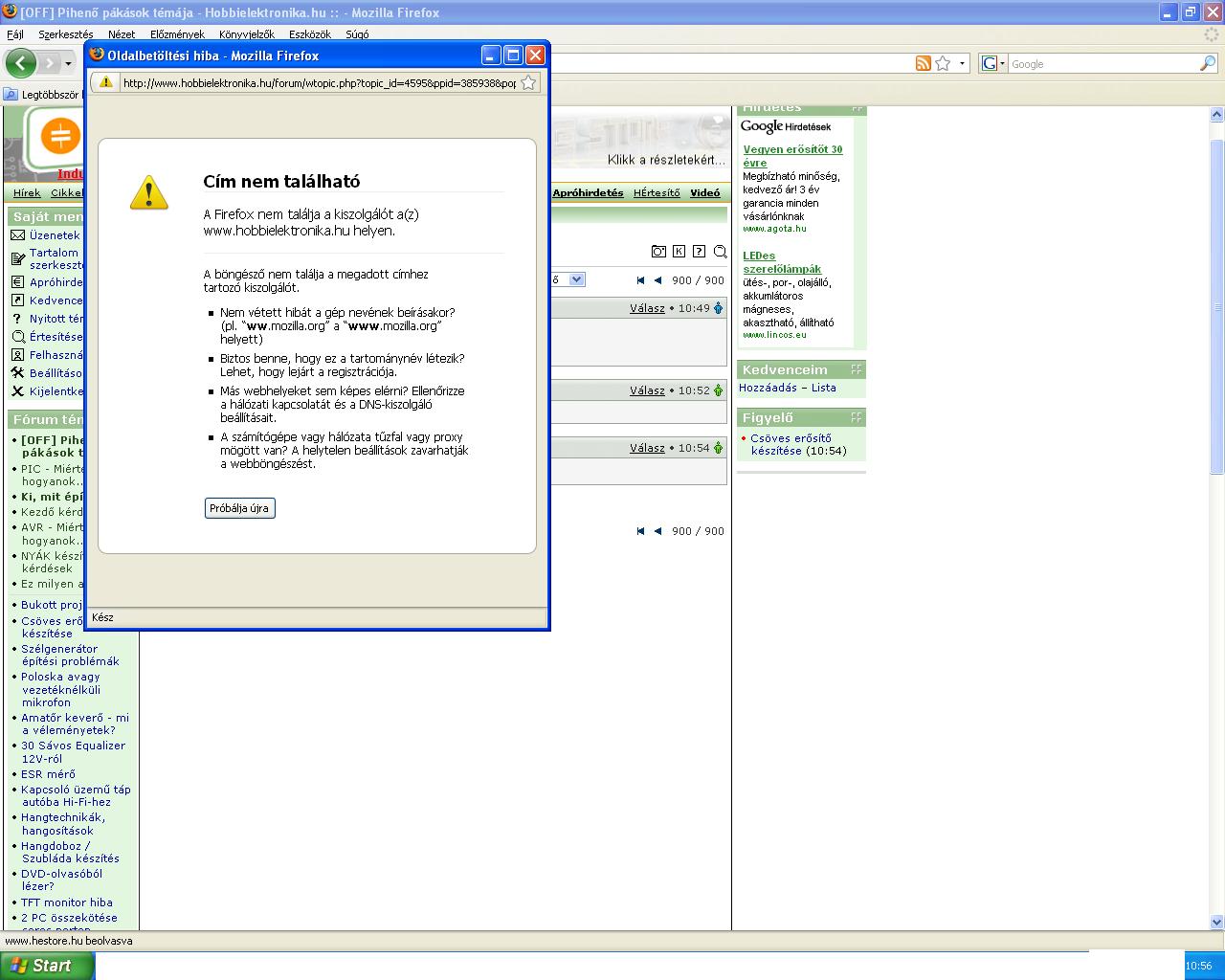Open the DVD-olvasóból lézer? topic
This screenshot has width=1225, height=980.
61,880
